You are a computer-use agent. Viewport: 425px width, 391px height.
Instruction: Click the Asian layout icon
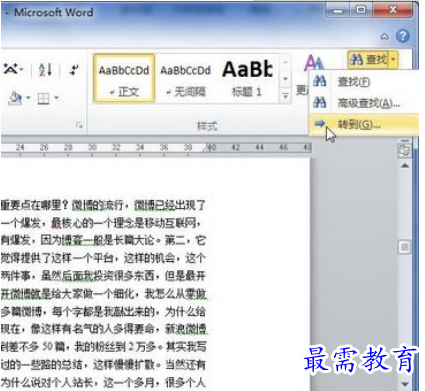pyautogui.click(x=10, y=69)
